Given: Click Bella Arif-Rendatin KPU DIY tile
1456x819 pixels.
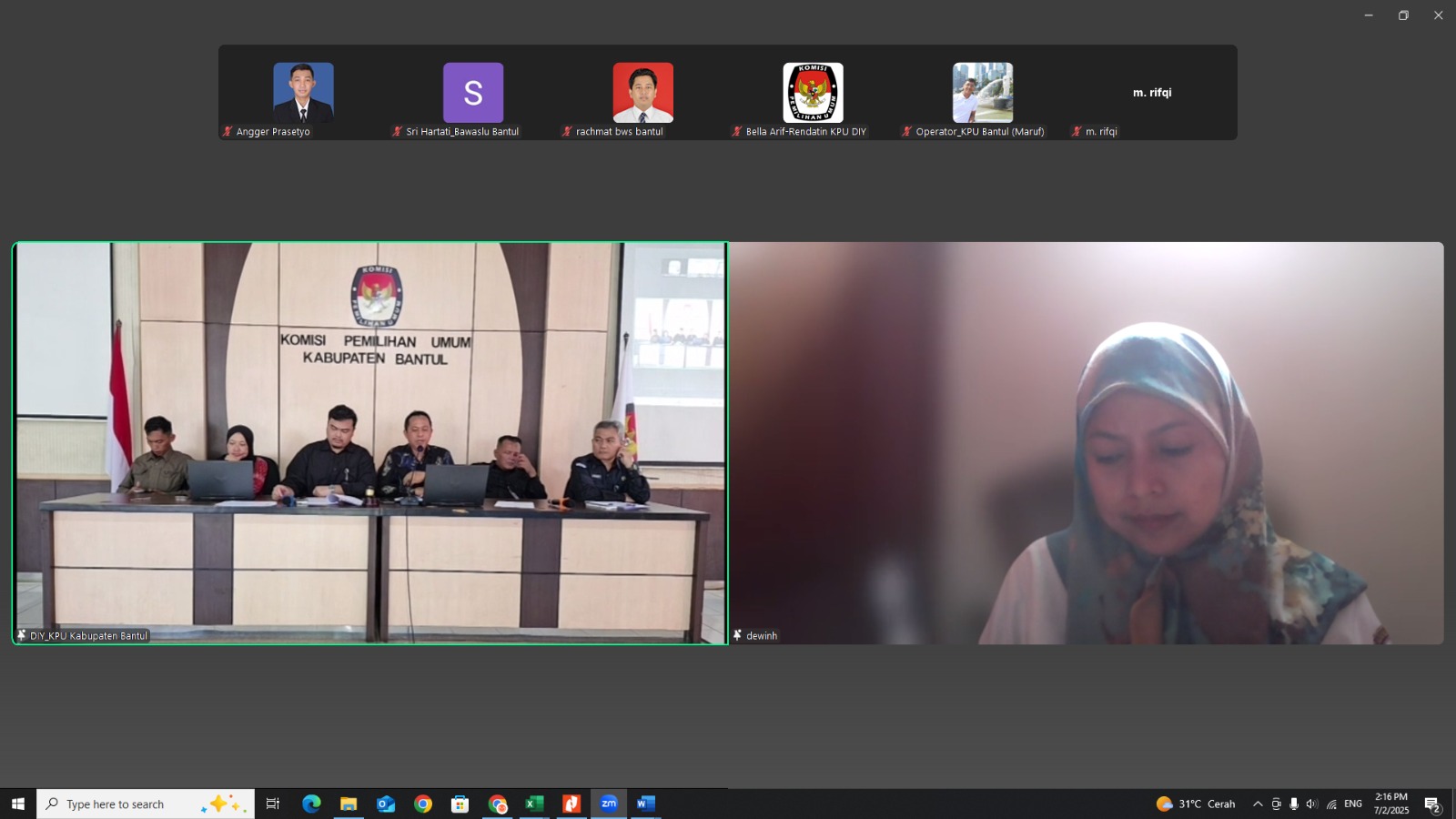Looking at the screenshot, I should [813, 93].
